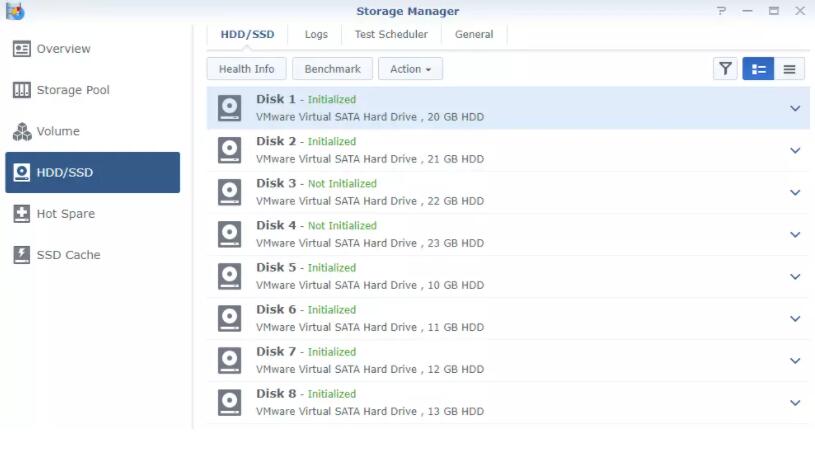Click the SSD Cache lightning icon
Image resolution: width=815 pixels, height=449 pixels.
pyautogui.click(x=21, y=255)
